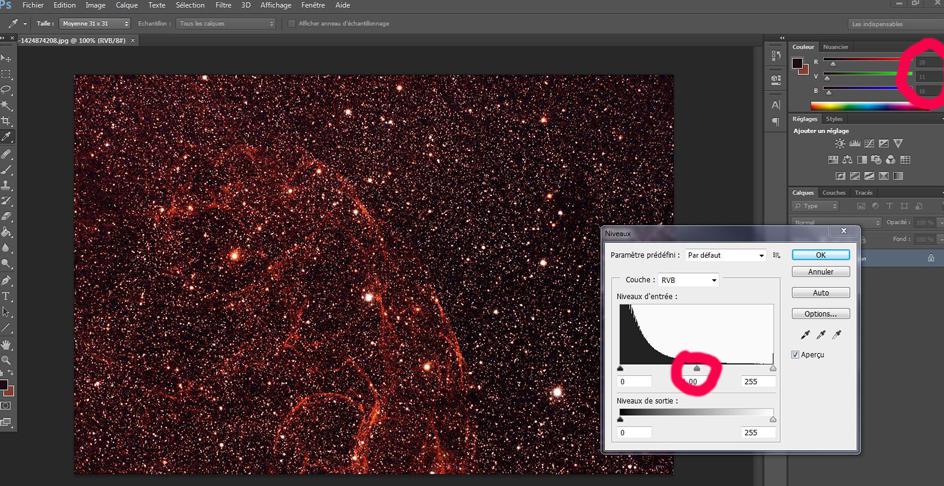Open the Les indispensables workspace dropdown

point(896,24)
